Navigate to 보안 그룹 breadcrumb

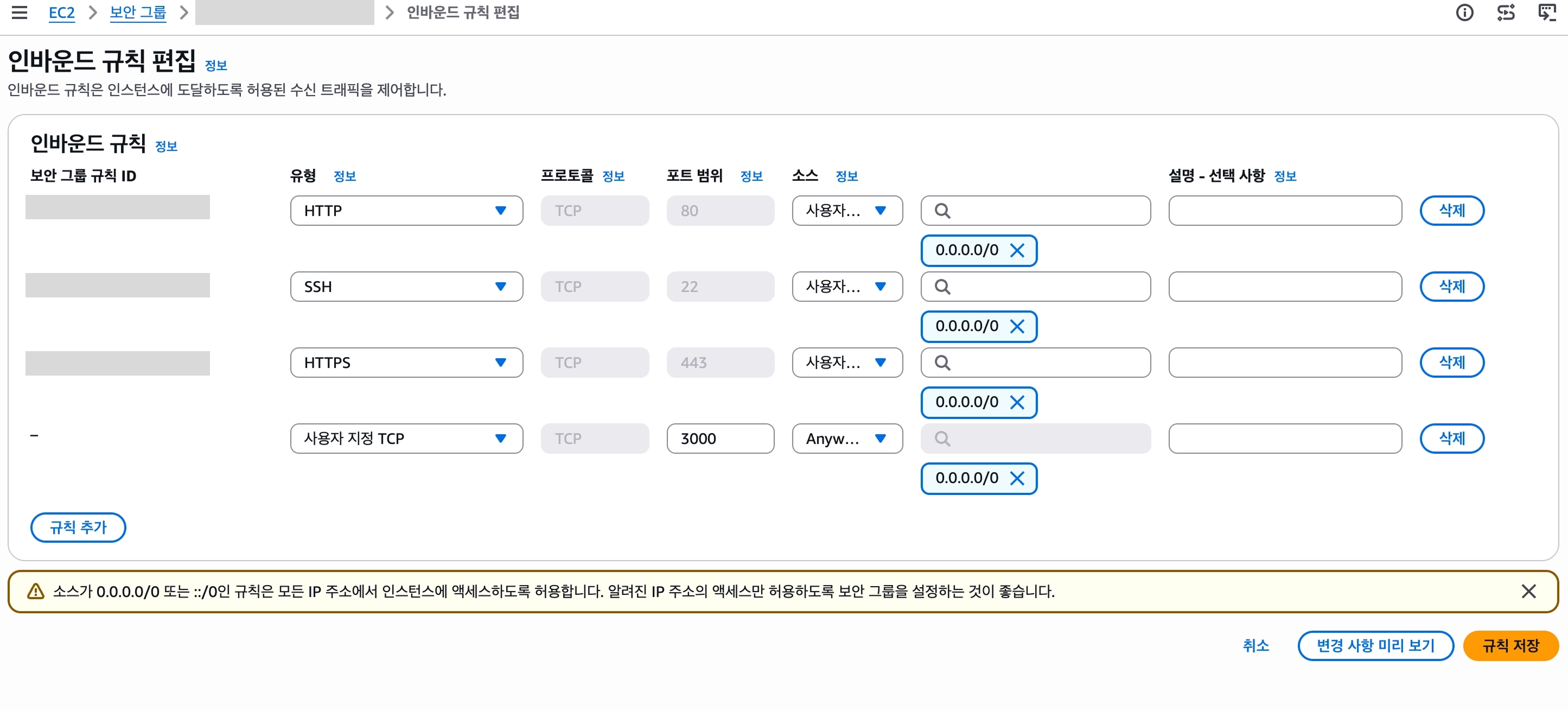138,12
